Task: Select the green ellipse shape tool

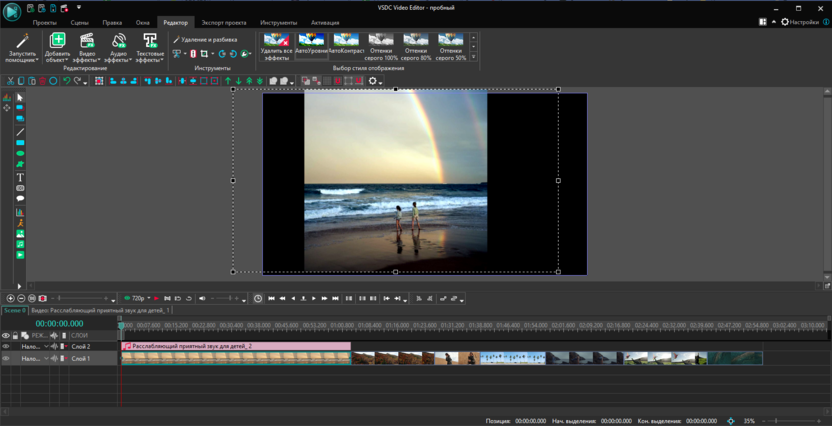Action: tap(20, 154)
